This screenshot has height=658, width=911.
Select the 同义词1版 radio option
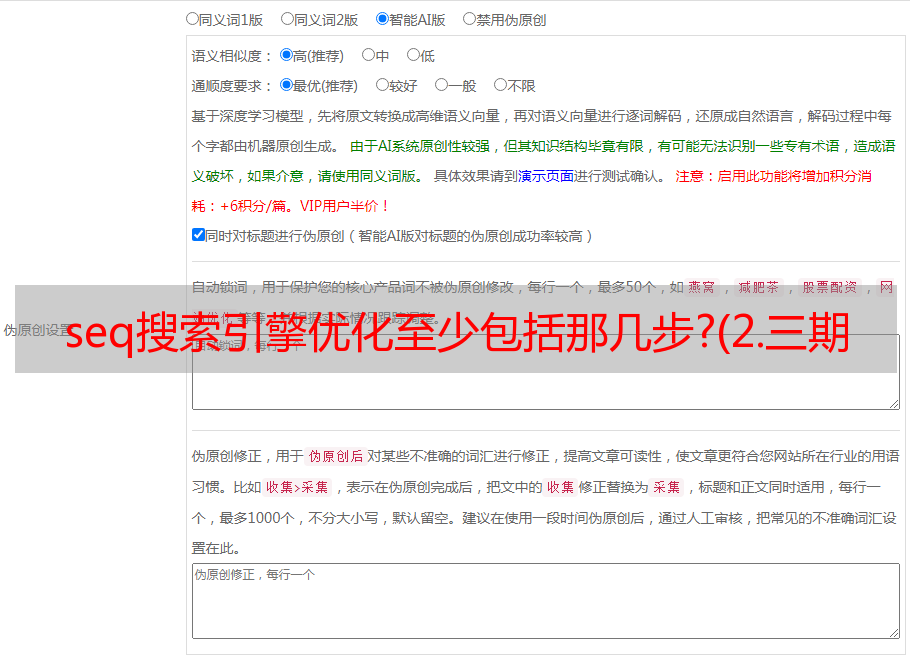tap(192, 19)
